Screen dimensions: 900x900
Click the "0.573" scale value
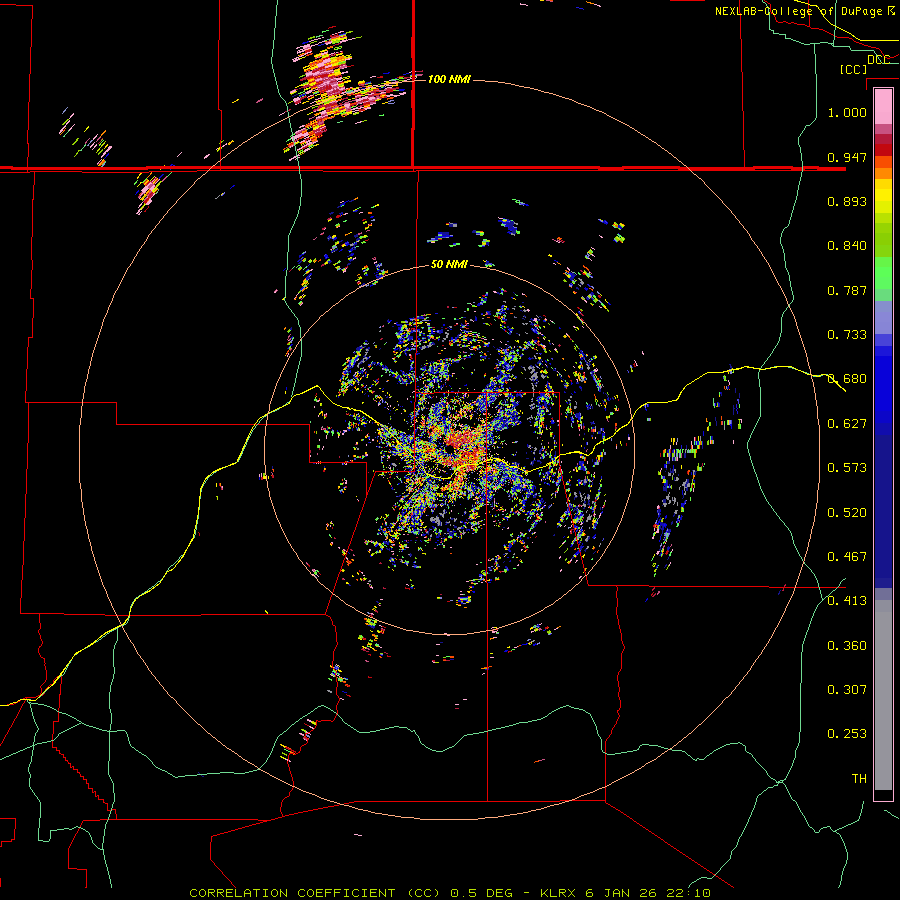[847, 468]
